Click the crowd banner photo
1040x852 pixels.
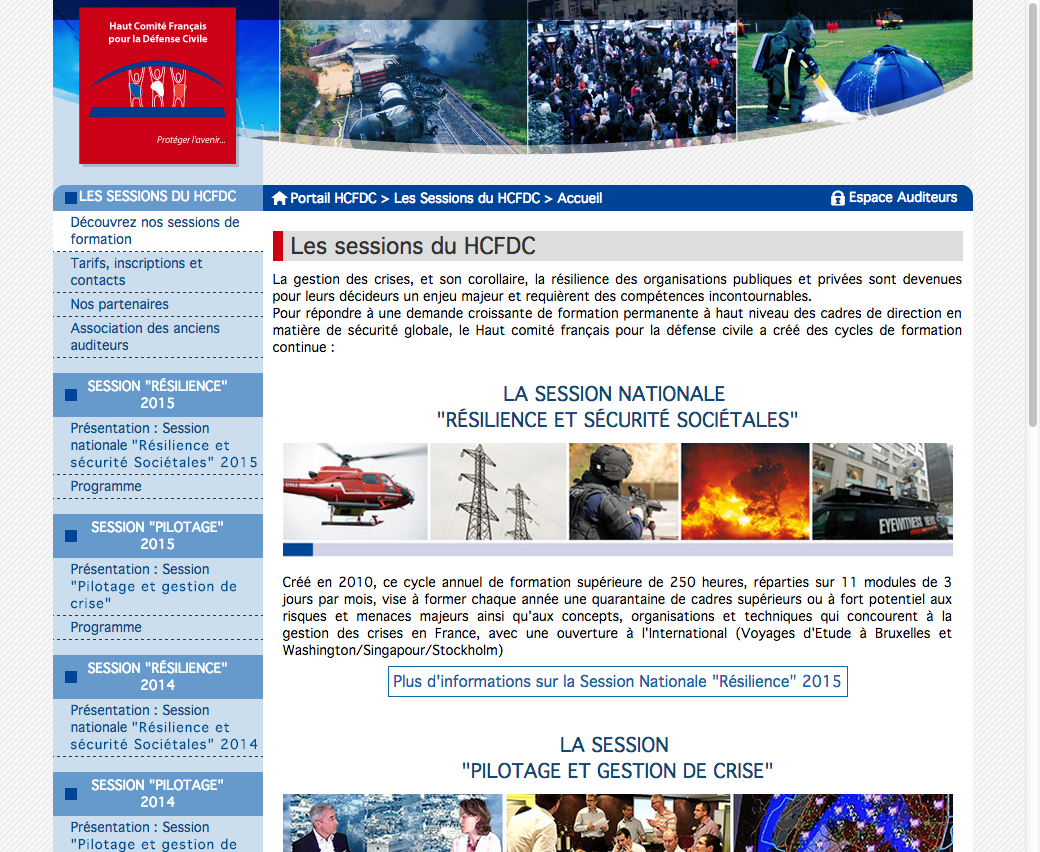tap(631, 74)
